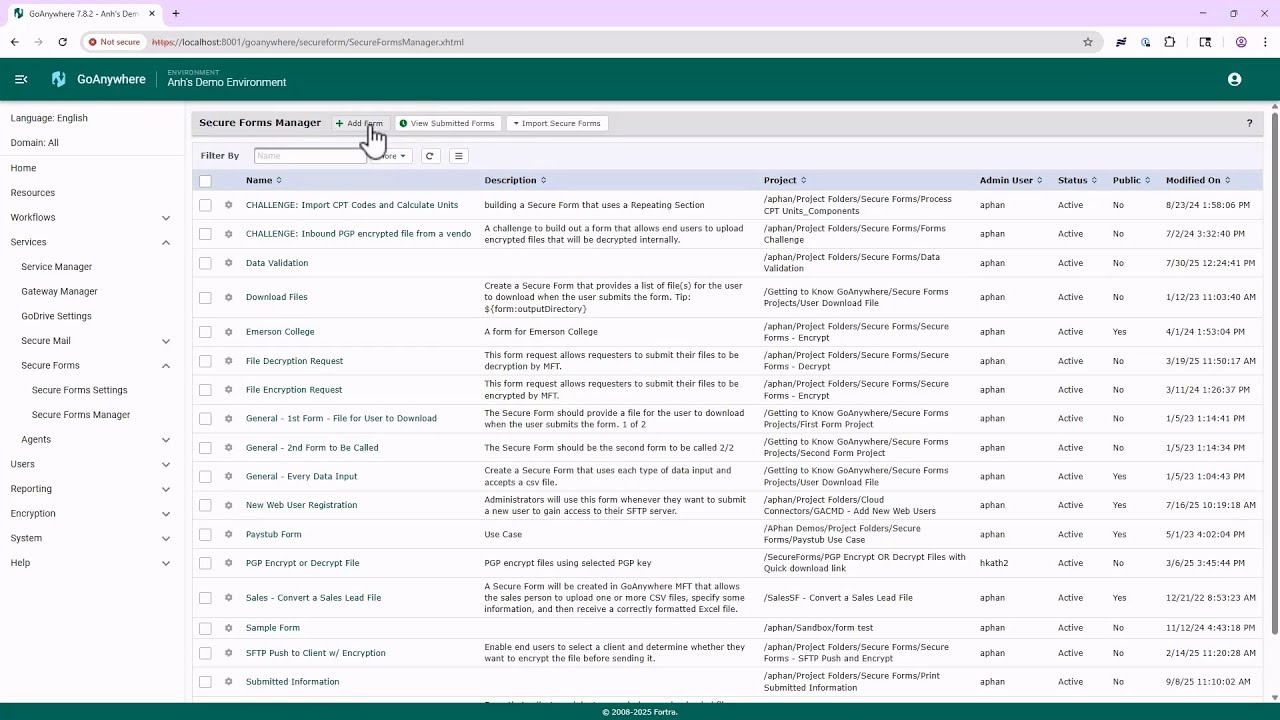This screenshot has height=720, width=1280.
Task: Click the GoAnywhere logo
Action: [x=98, y=80]
